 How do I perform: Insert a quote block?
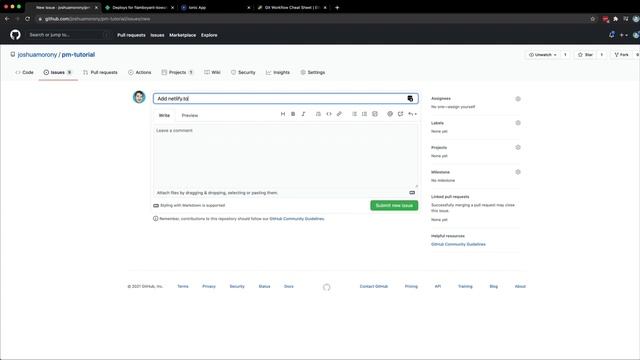[x=318, y=114]
